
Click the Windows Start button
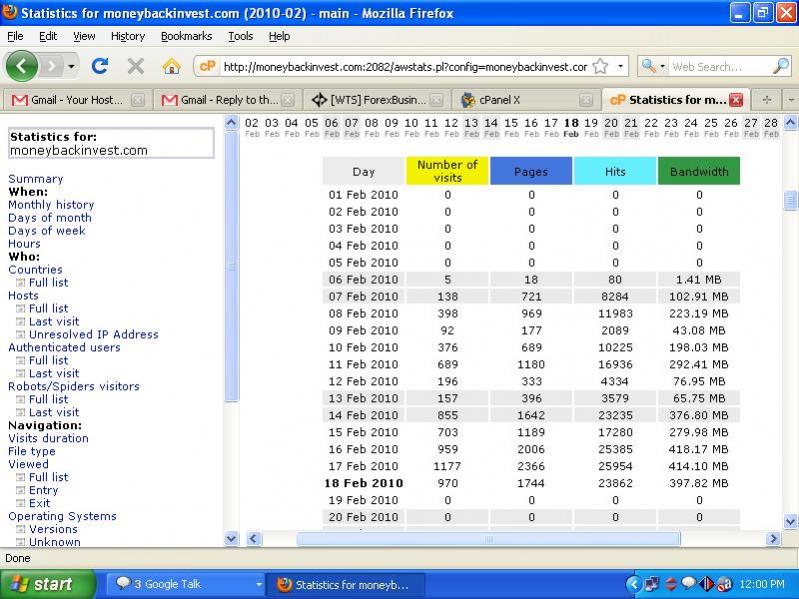42,584
